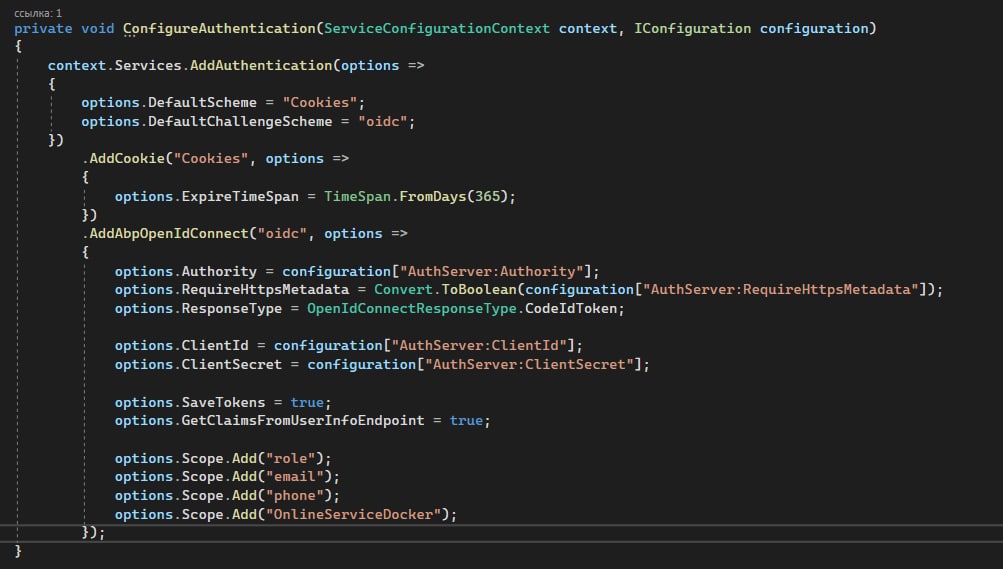The height and width of the screenshot is (569, 1003).
Task: Click the Authority property
Action: pos(219,272)
